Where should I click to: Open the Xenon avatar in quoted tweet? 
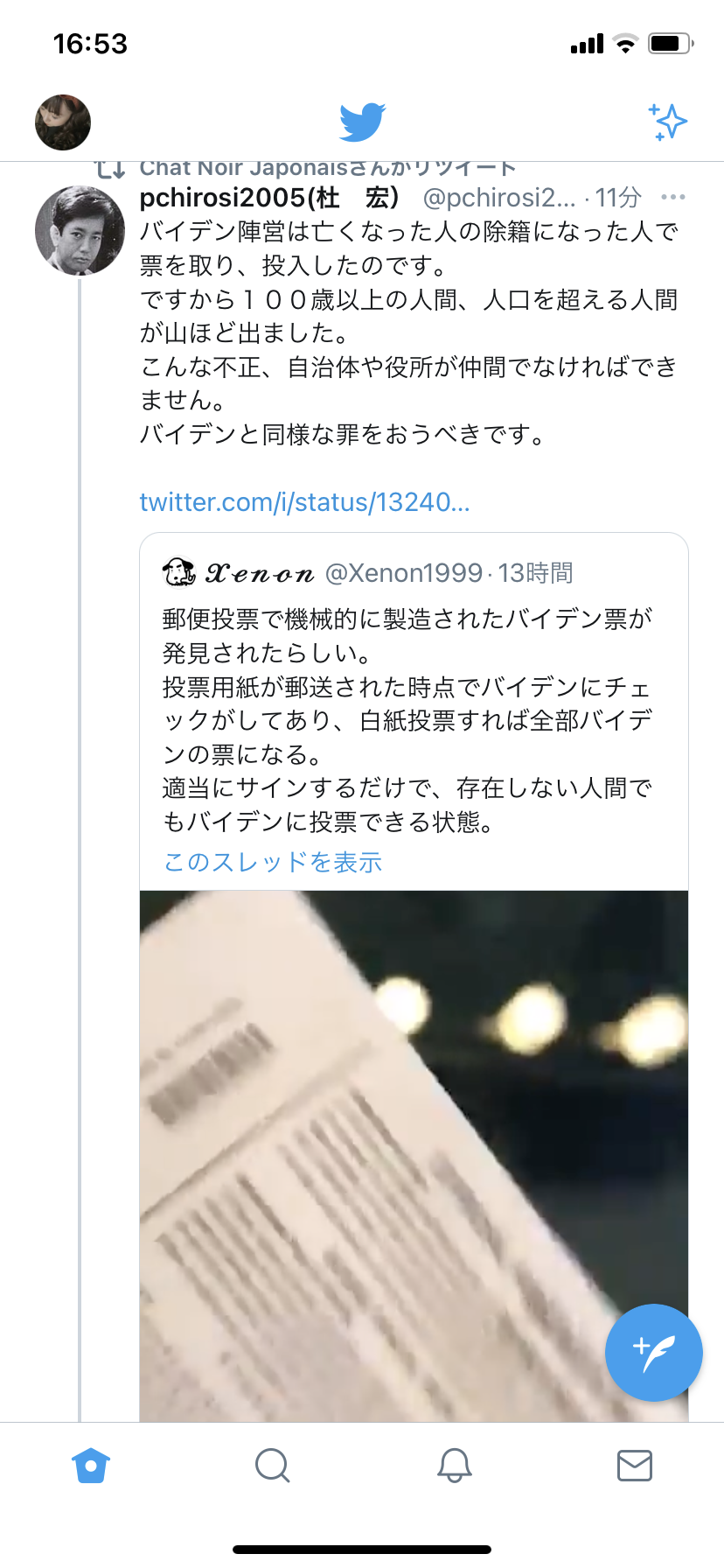(179, 572)
